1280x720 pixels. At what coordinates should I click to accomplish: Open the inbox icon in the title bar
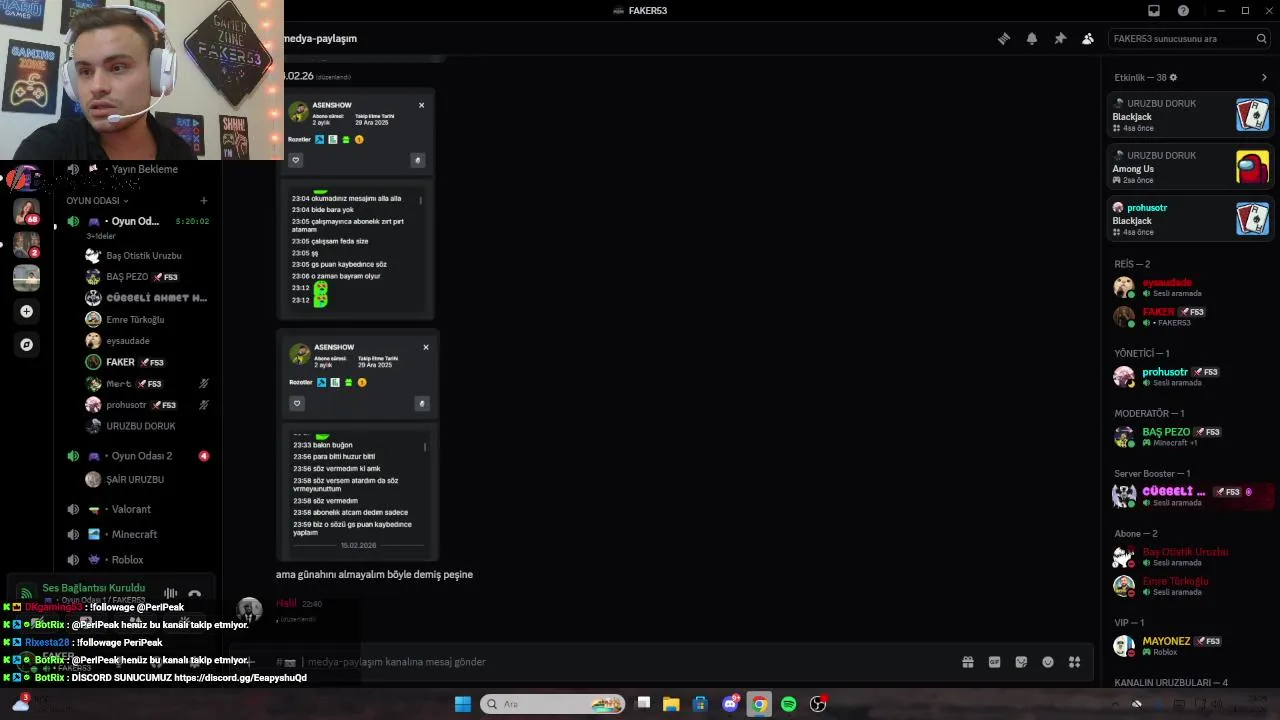pyautogui.click(x=1154, y=11)
